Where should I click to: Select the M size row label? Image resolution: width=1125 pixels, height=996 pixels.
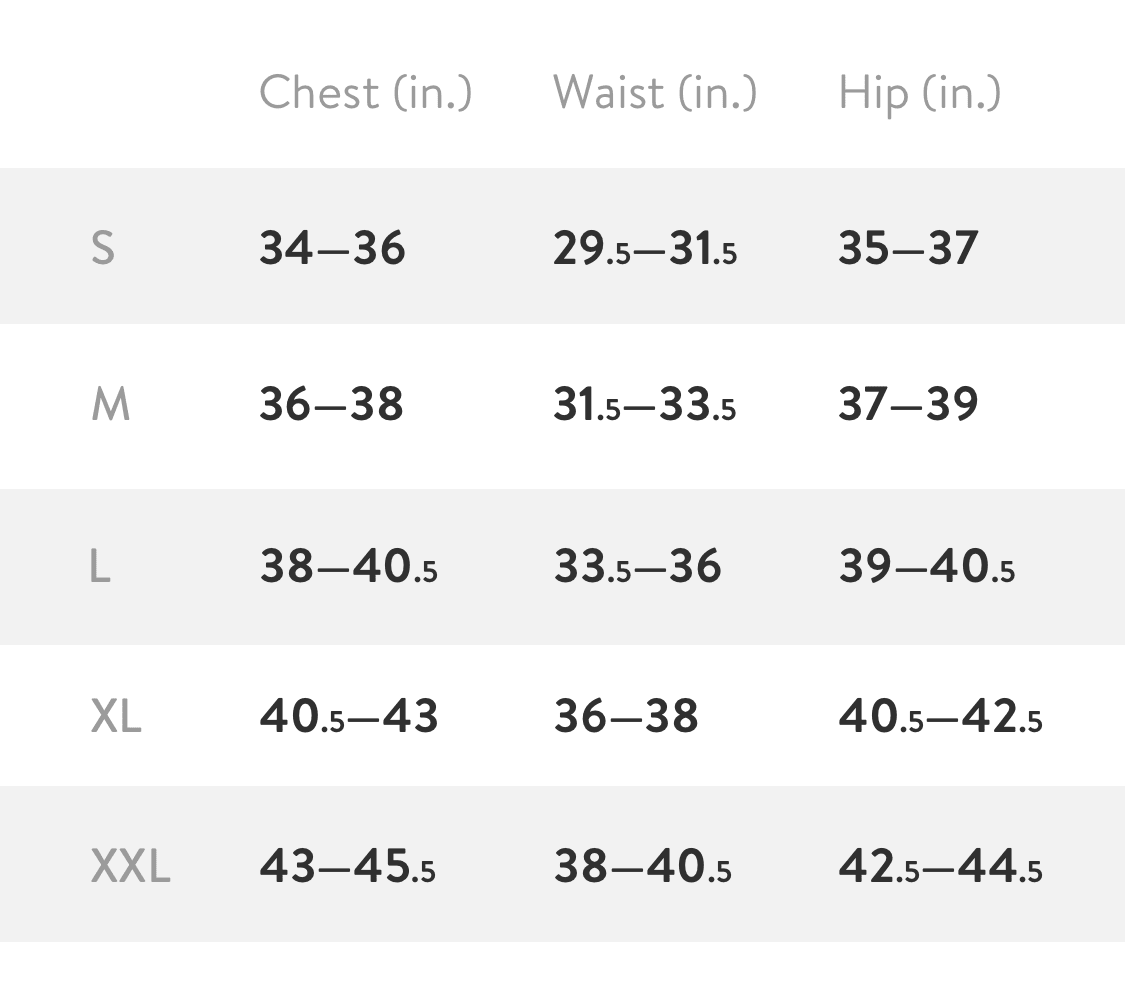(x=110, y=405)
